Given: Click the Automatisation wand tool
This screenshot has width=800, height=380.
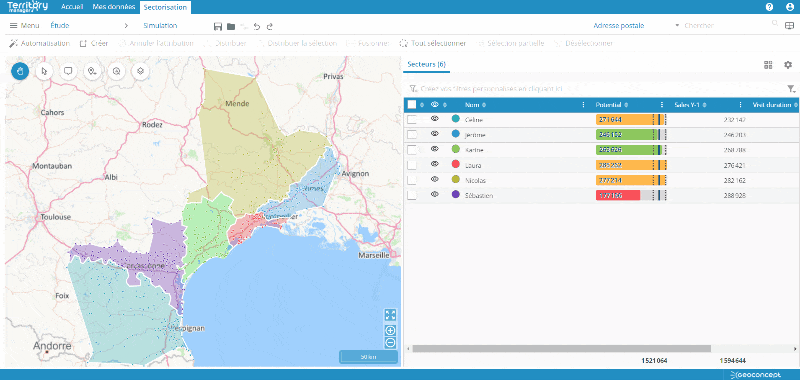Looking at the screenshot, I should point(39,43).
